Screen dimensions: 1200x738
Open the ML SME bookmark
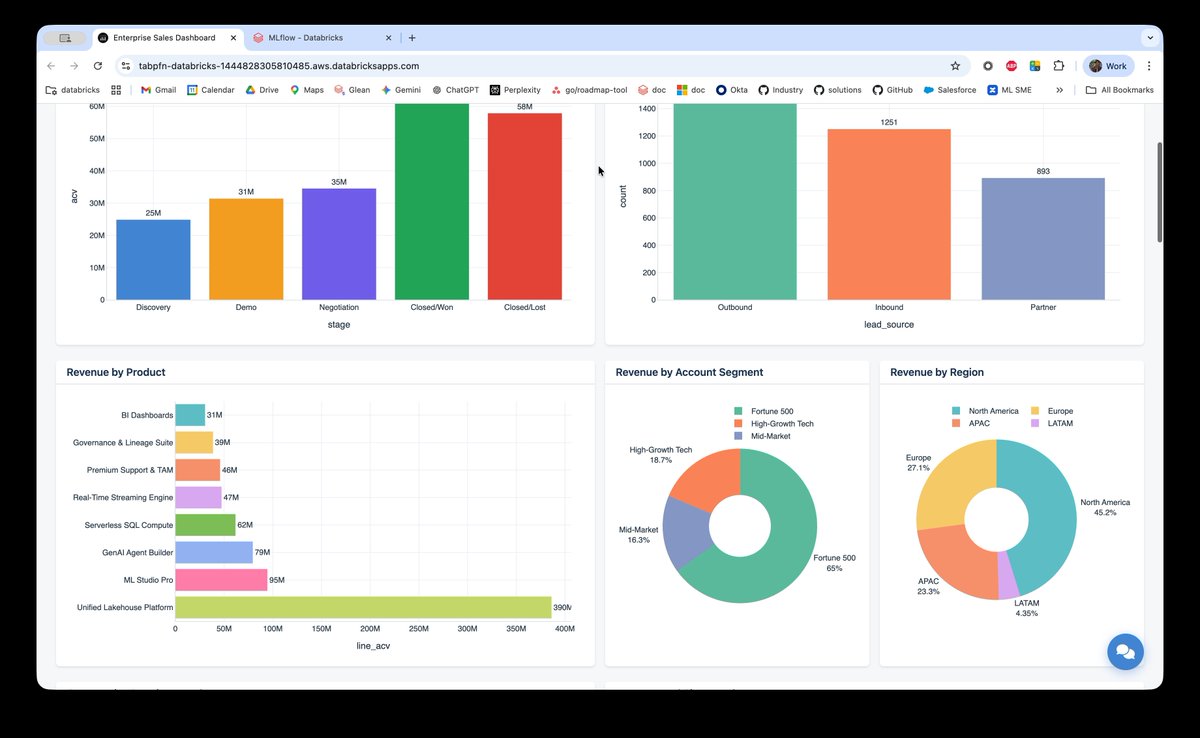pyautogui.click(x=1009, y=90)
